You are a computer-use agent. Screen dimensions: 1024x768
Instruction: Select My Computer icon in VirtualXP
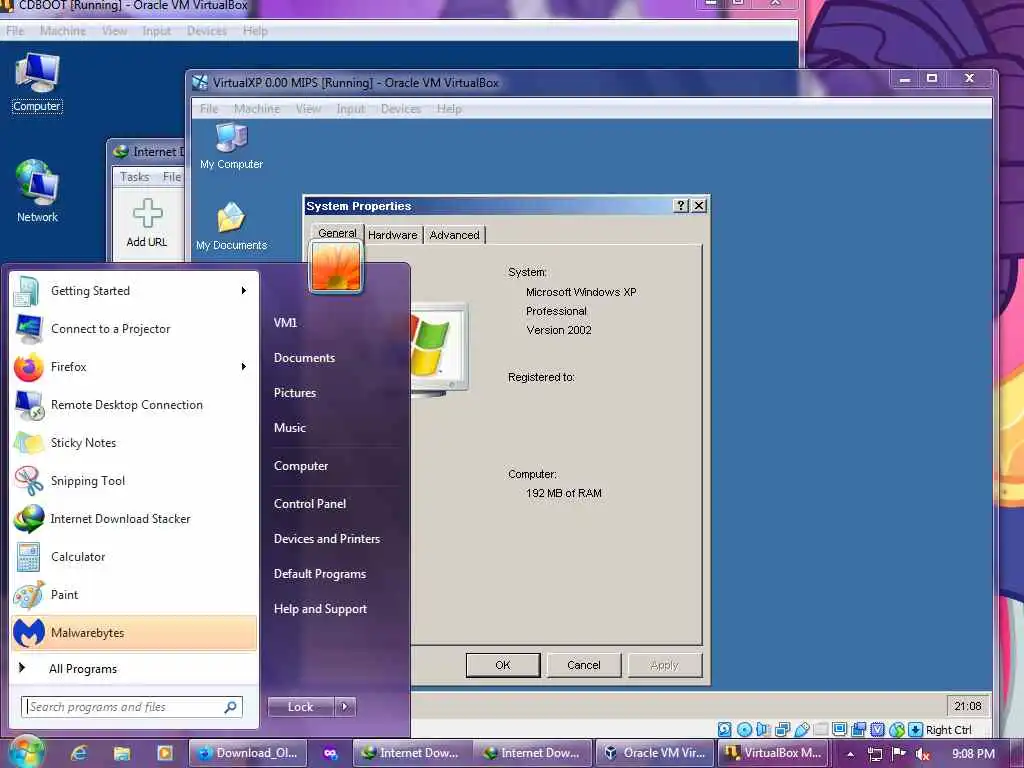231,146
